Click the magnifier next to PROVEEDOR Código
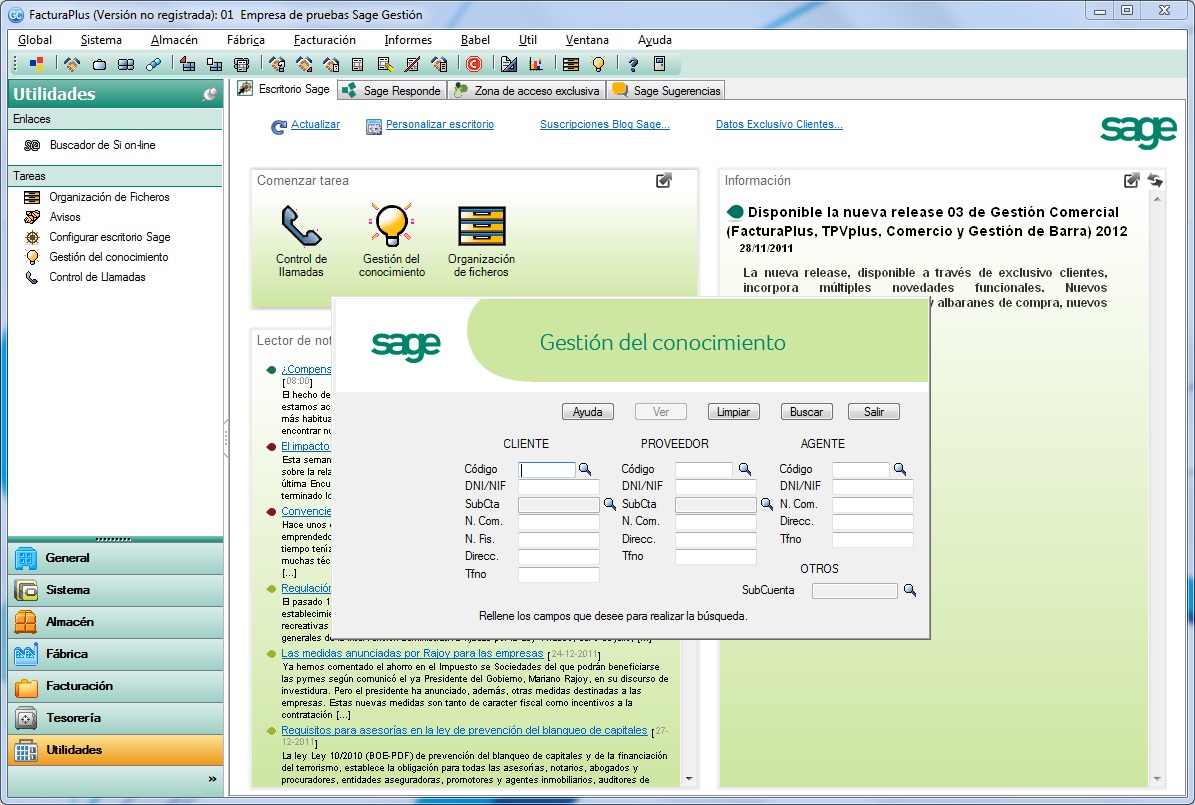Screen dimensions: 1195x805 point(745,470)
